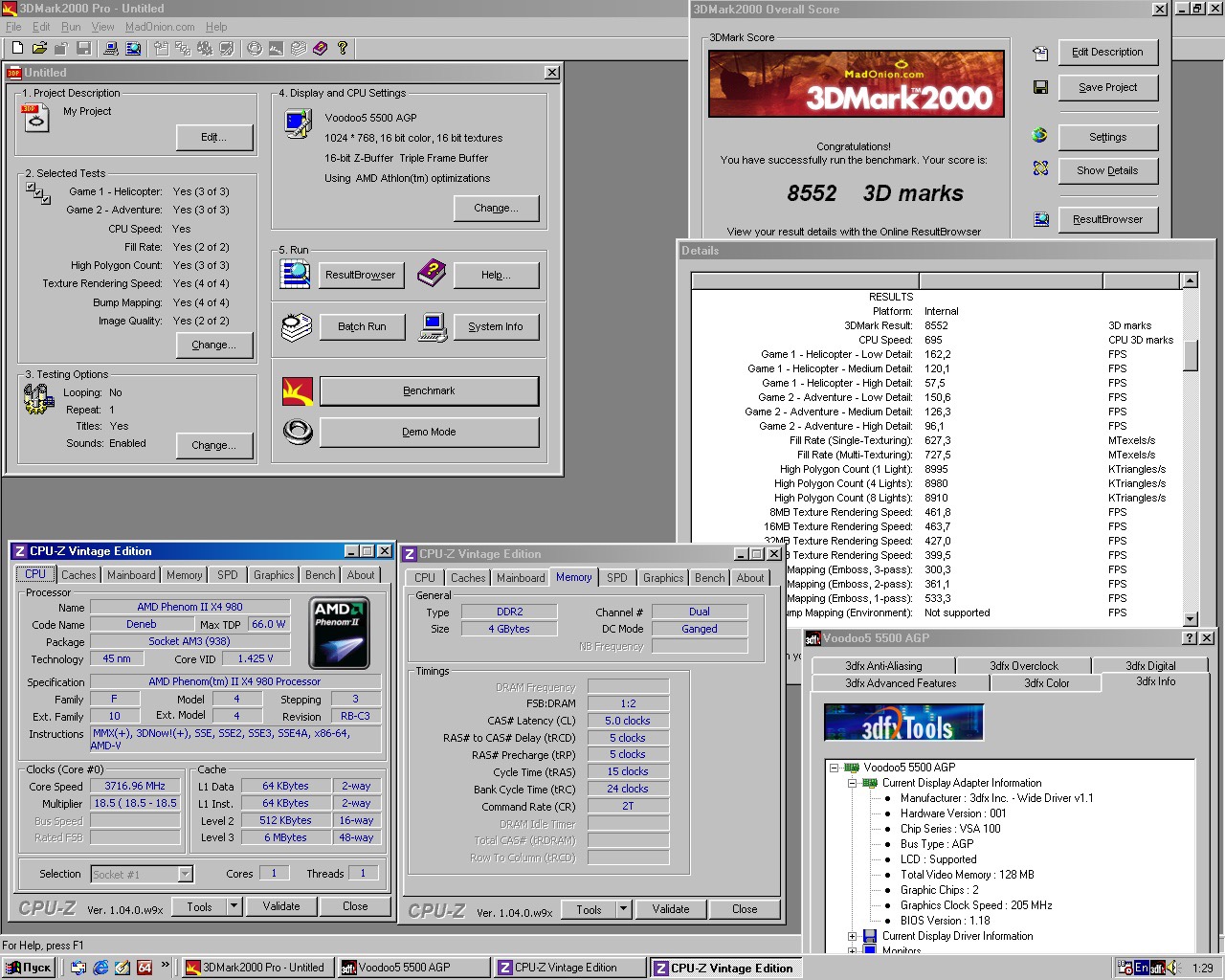Open the 3dfx Overclock tab

1023,666
